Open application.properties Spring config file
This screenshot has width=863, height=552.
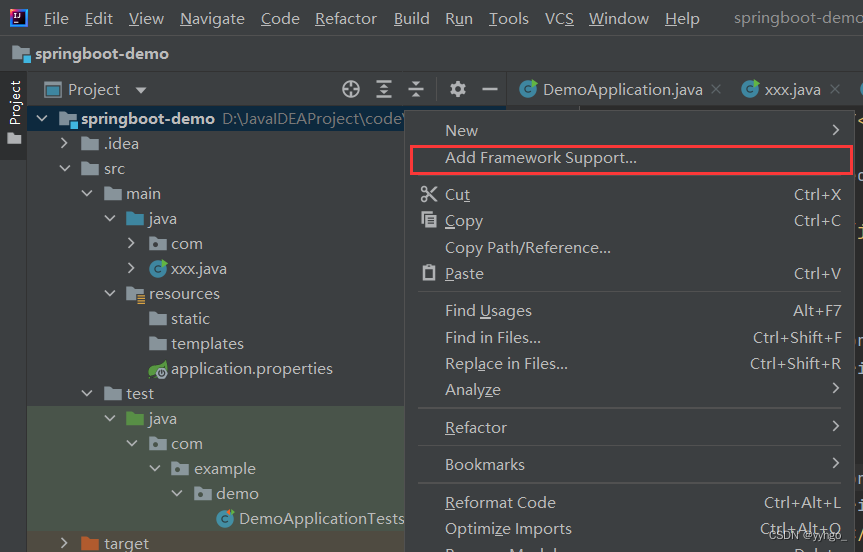click(x=251, y=368)
